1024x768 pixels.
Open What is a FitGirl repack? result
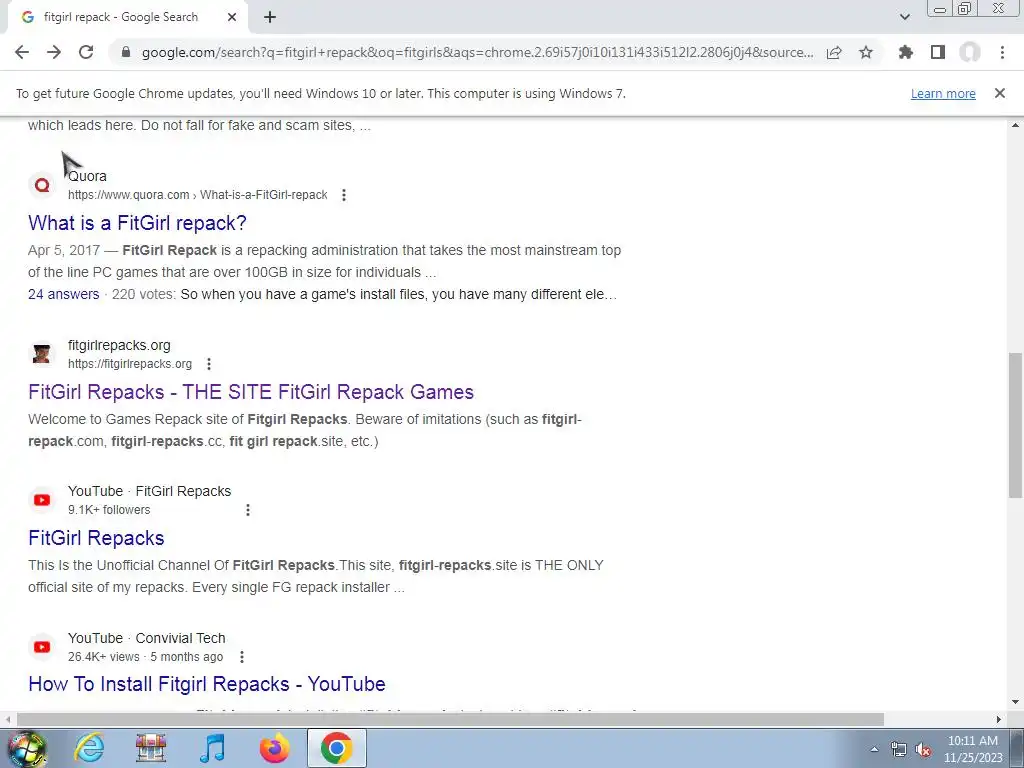pyautogui.click(x=137, y=223)
